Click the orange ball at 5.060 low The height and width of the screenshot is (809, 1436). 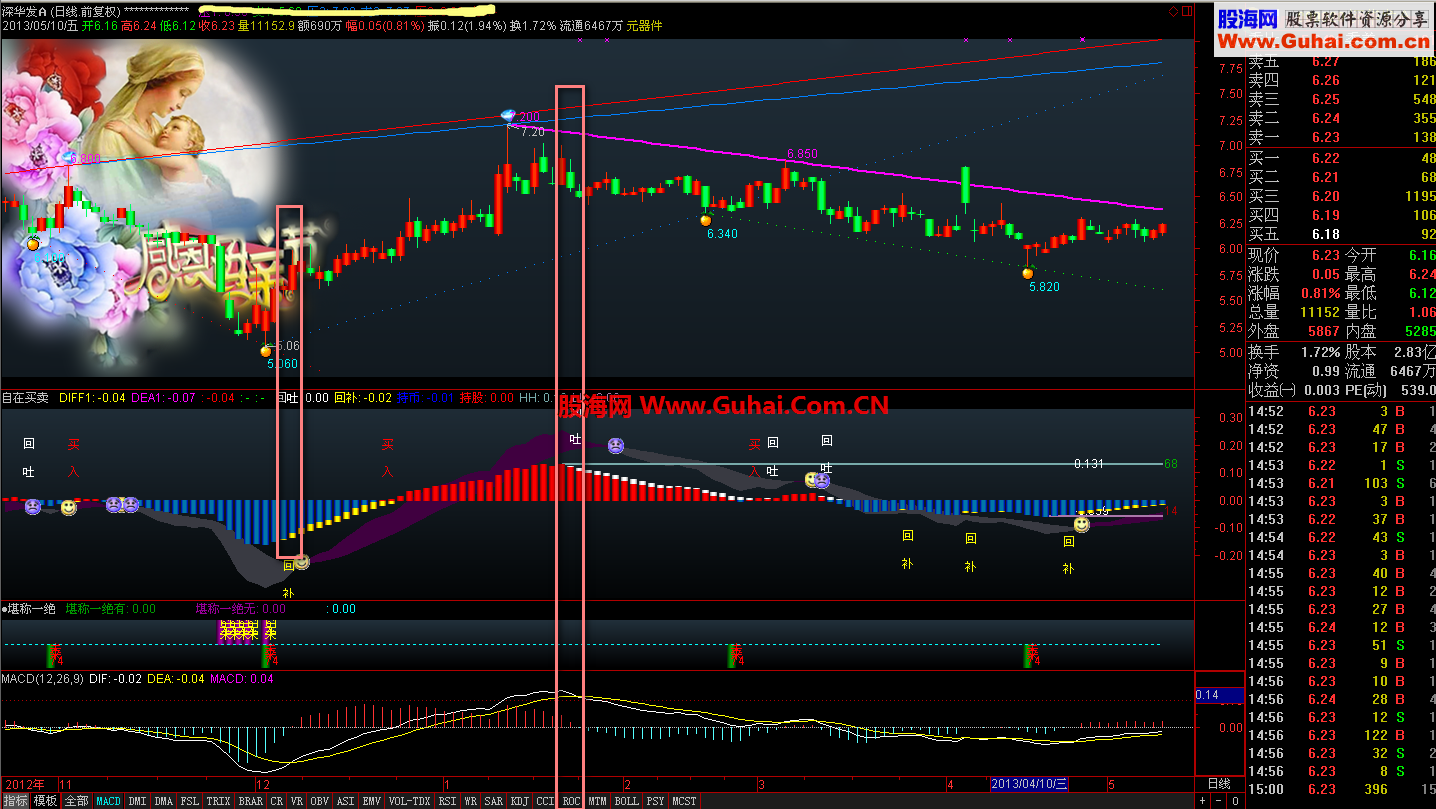pos(266,350)
